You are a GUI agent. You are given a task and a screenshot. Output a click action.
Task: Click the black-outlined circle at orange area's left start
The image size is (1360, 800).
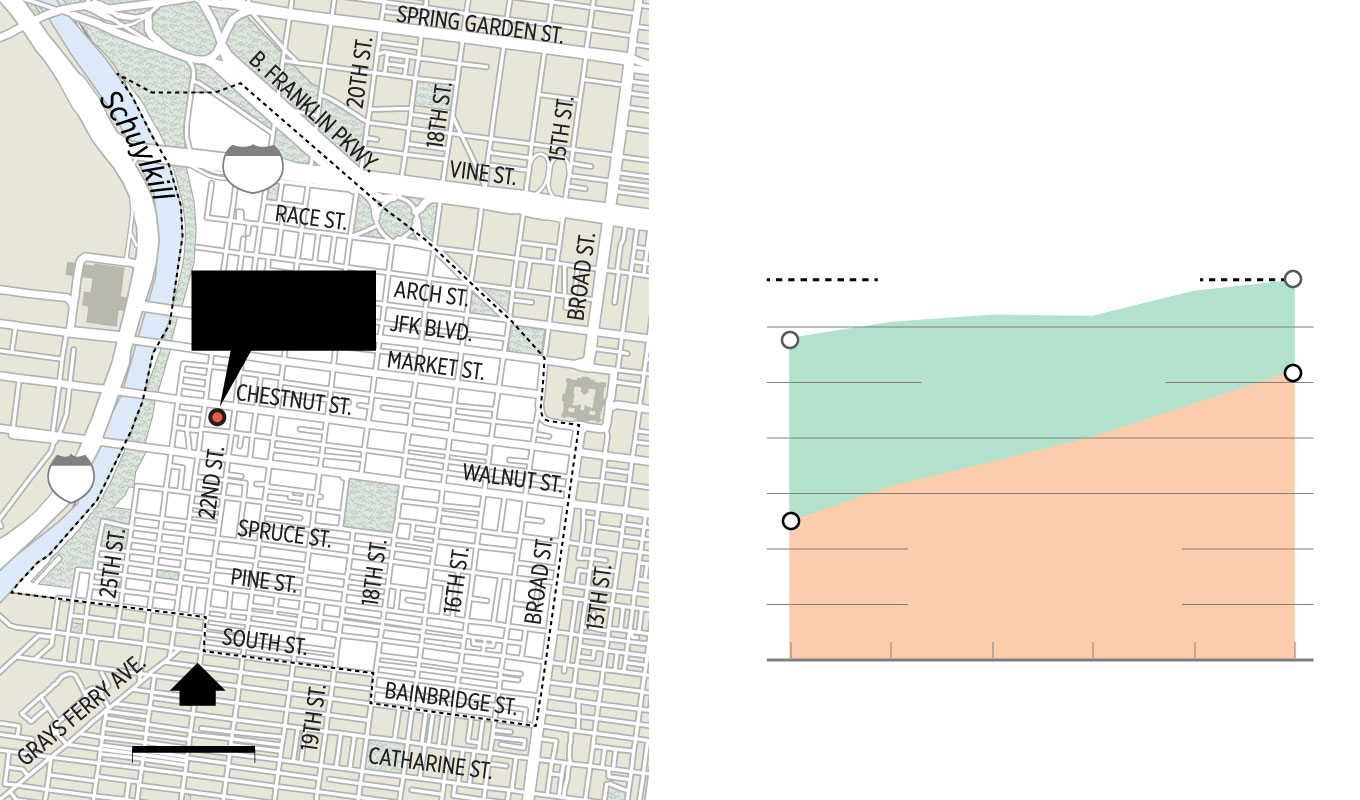(x=791, y=521)
